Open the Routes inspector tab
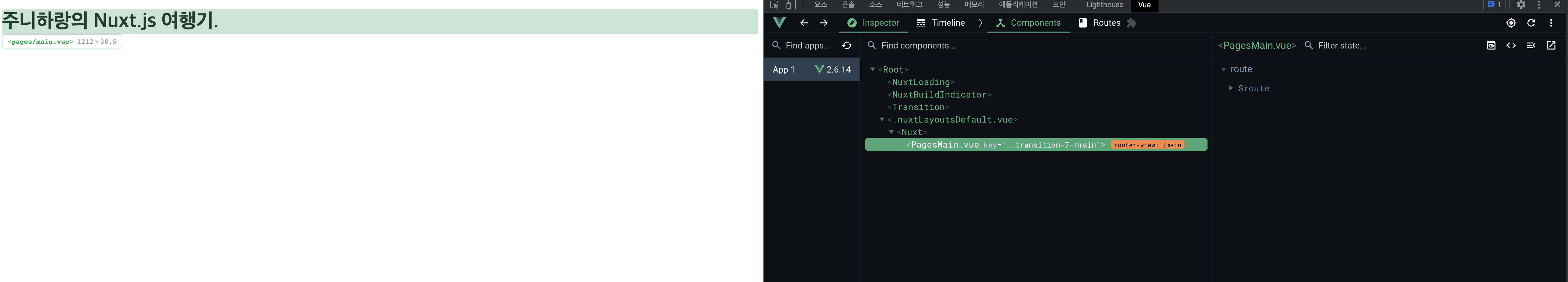The width and height of the screenshot is (1568, 282). (x=1099, y=23)
